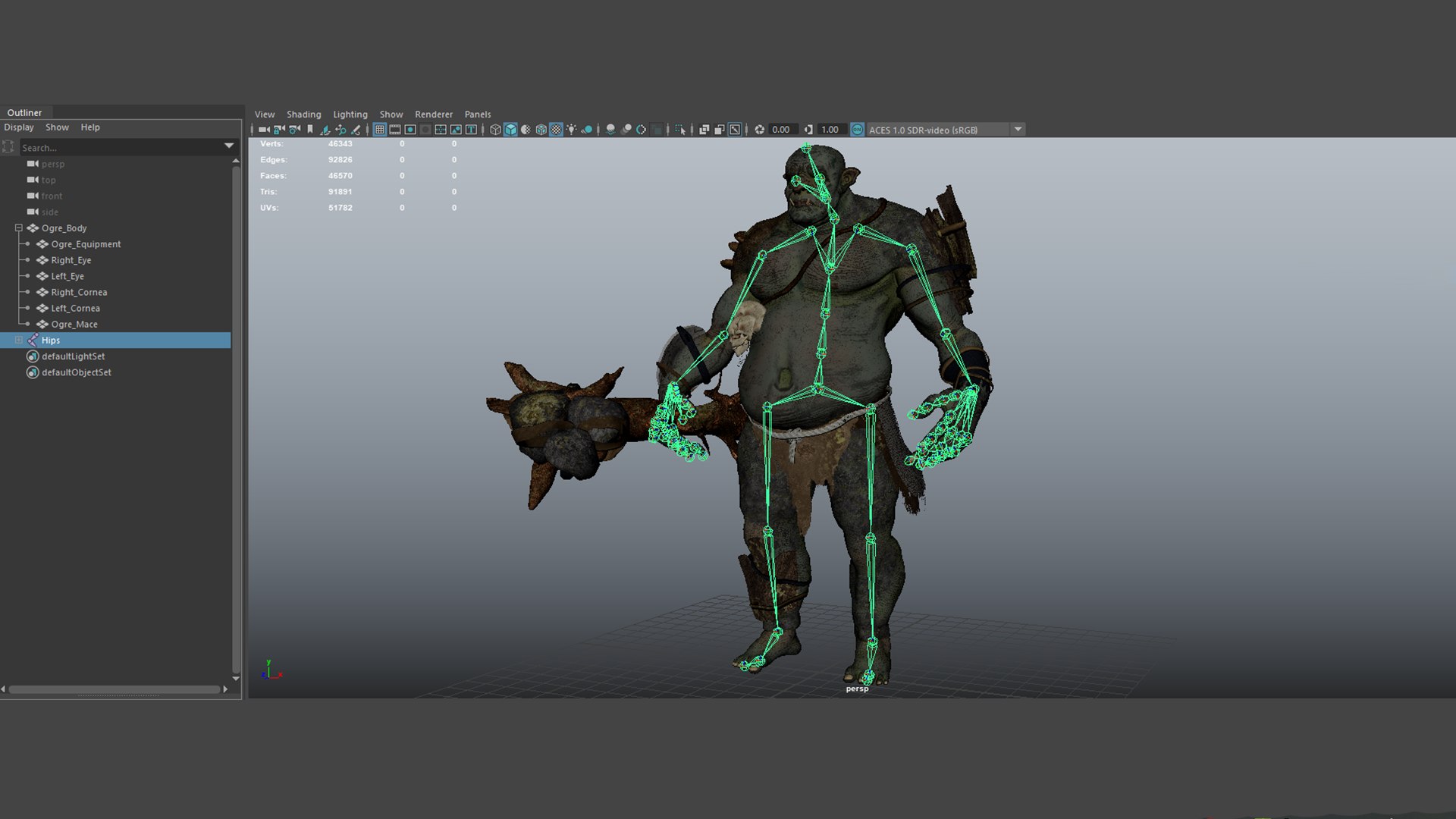This screenshot has width=1456, height=819.
Task: Expand the Hips joint hierarchy
Action: [19, 340]
